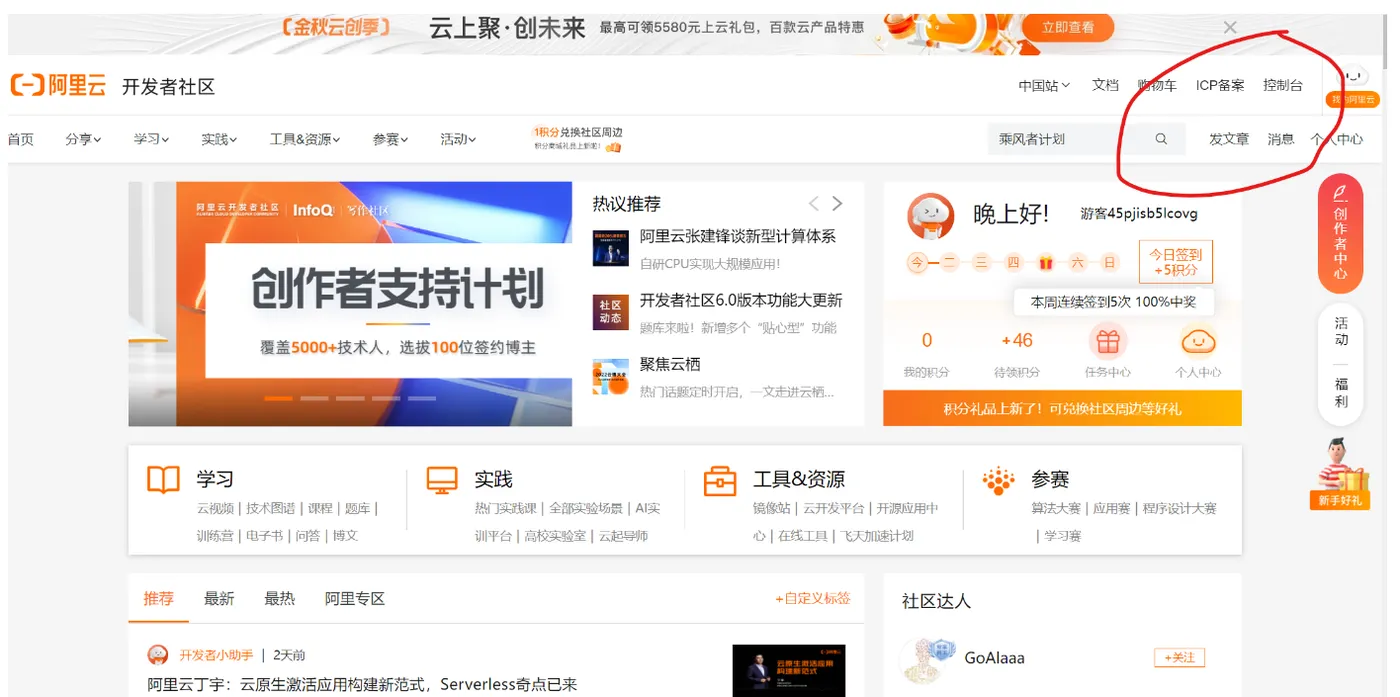The width and height of the screenshot is (1400, 697).
Task: Select the second carousel indicator
Action: tap(314, 398)
